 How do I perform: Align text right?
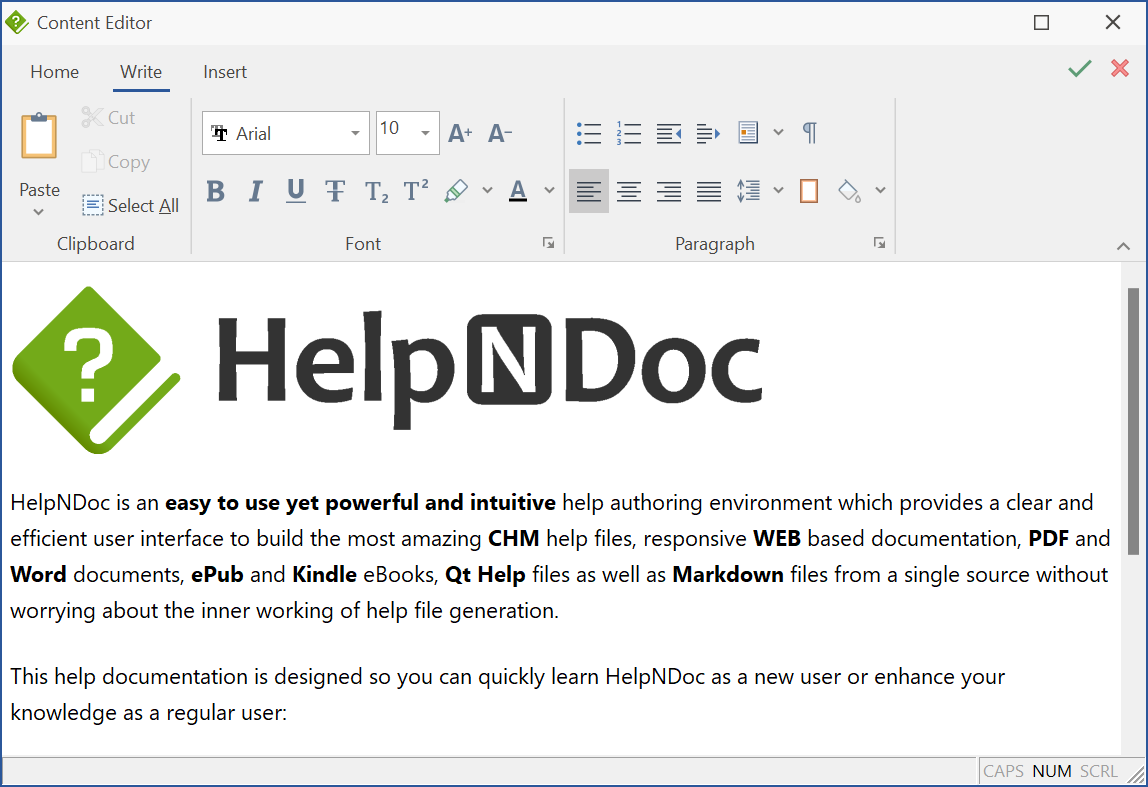(668, 191)
